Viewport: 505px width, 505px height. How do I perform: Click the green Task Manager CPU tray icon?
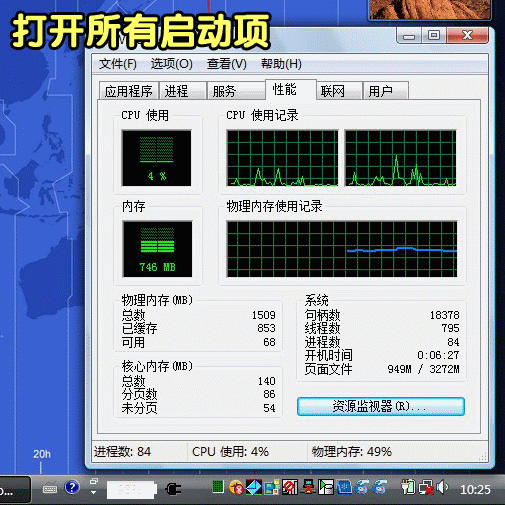pos(218,486)
